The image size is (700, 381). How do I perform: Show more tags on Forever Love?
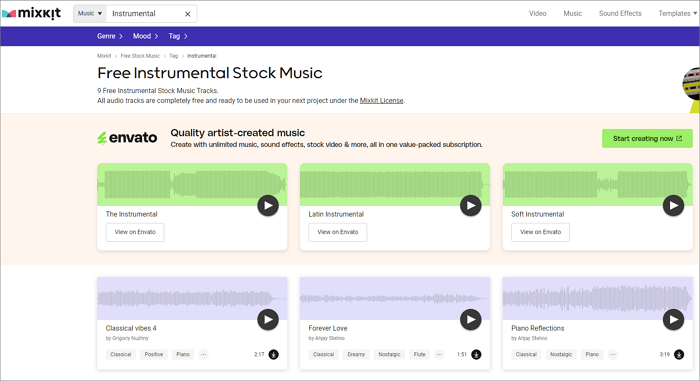[439, 355]
